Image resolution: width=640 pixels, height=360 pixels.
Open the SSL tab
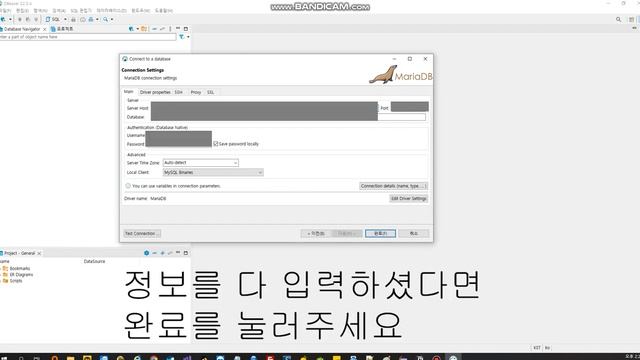(x=211, y=92)
